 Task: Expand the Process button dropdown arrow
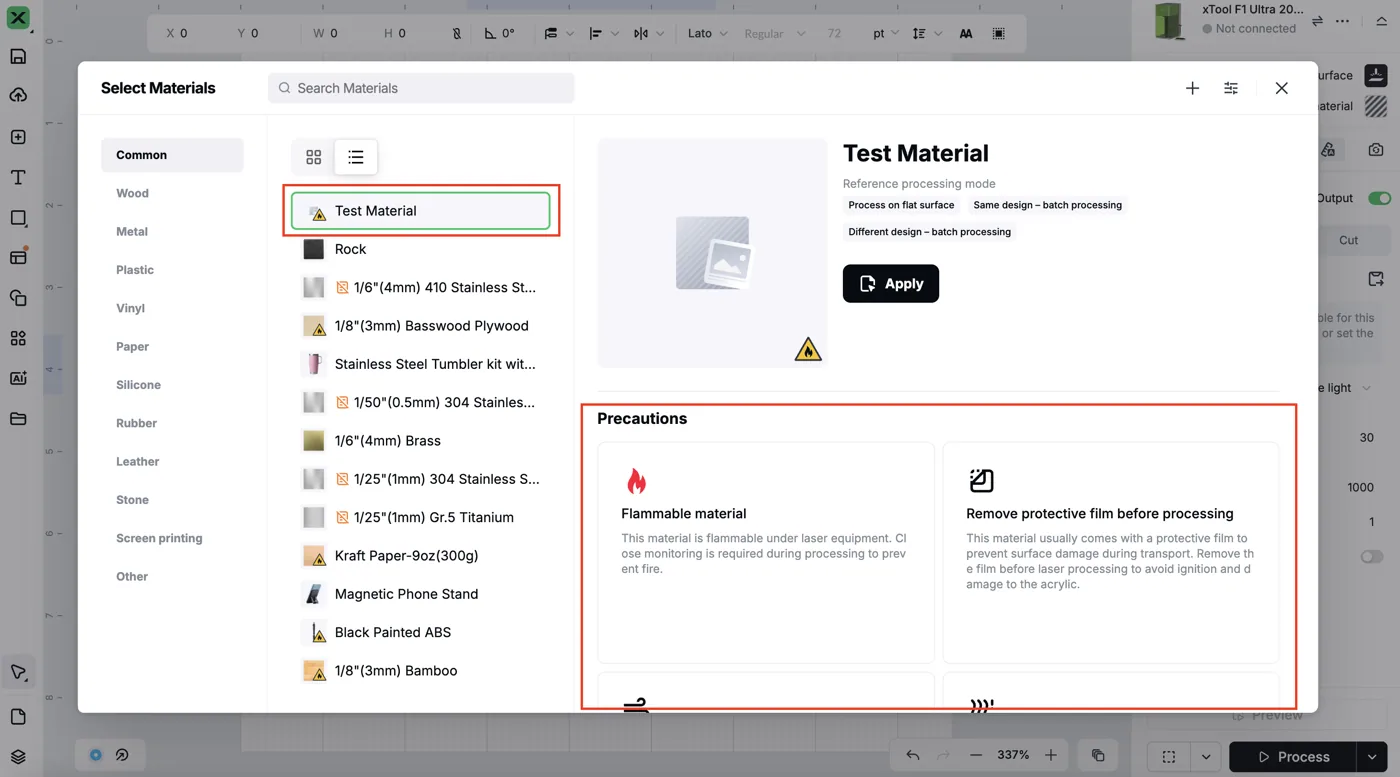tap(1372, 757)
